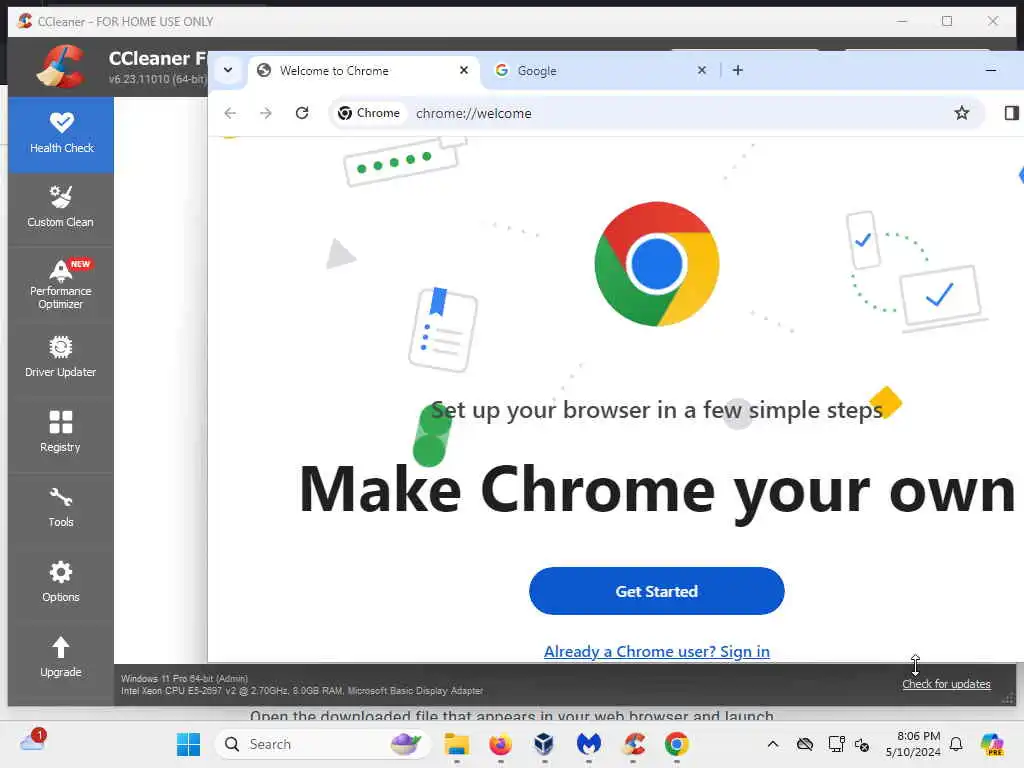The height and width of the screenshot is (768, 1024).
Task: Switch to the Welcome to Chrome tab
Action: (362, 71)
